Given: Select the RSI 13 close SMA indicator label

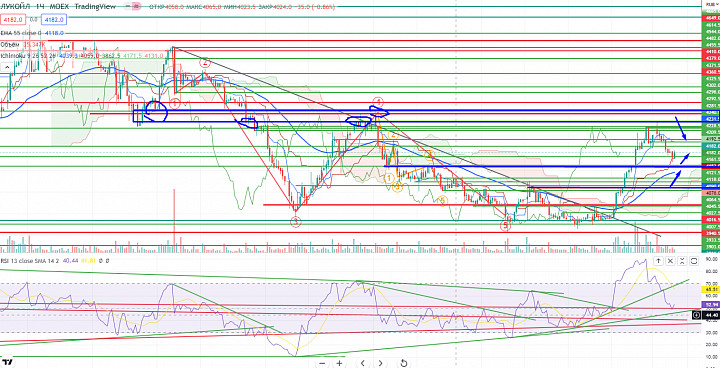Looking at the screenshot, I should 29,260.
